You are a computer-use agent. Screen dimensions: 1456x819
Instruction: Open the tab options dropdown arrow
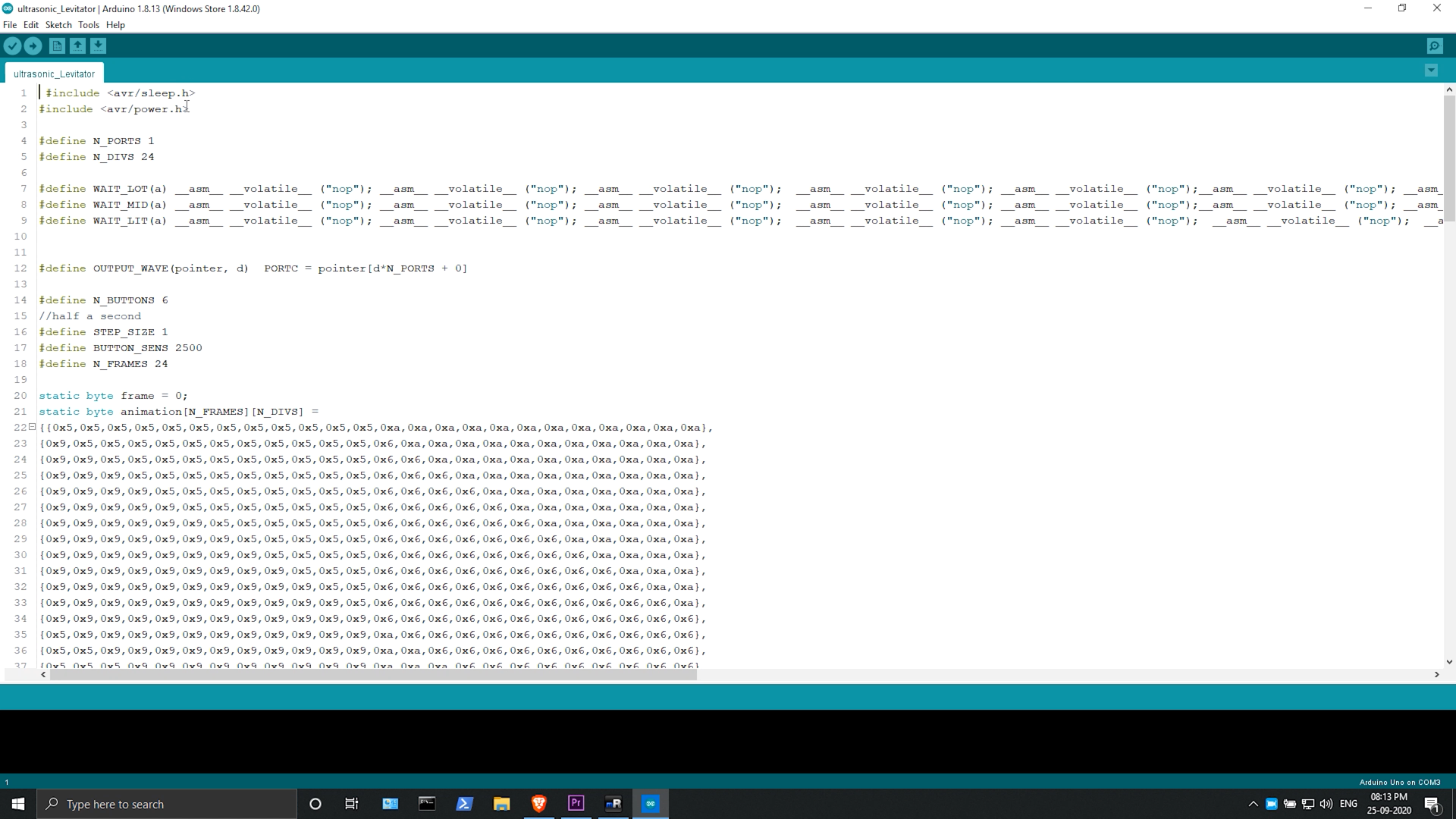pos(1431,71)
